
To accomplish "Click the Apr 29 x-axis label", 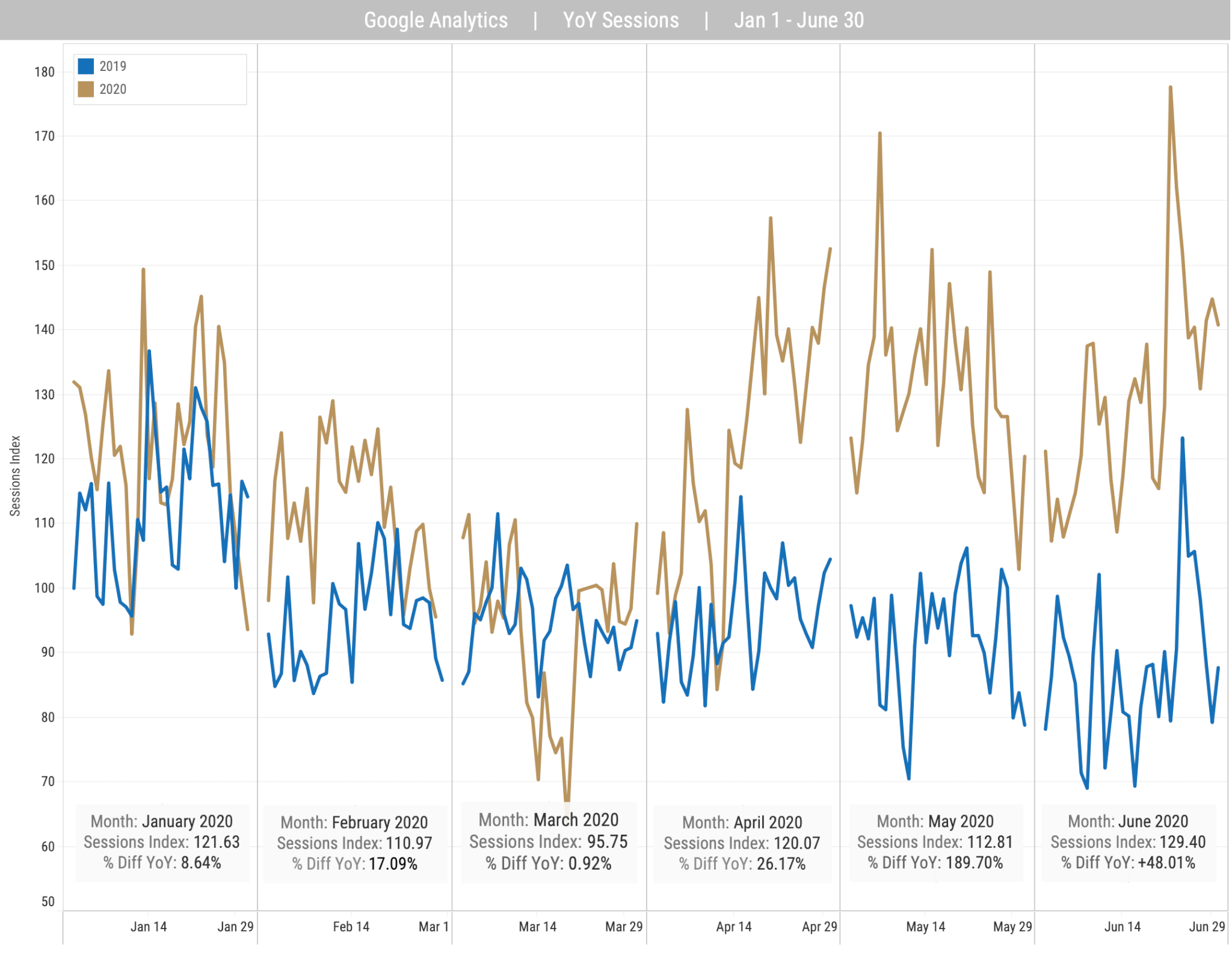I will pyautogui.click(x=819, y=927).
